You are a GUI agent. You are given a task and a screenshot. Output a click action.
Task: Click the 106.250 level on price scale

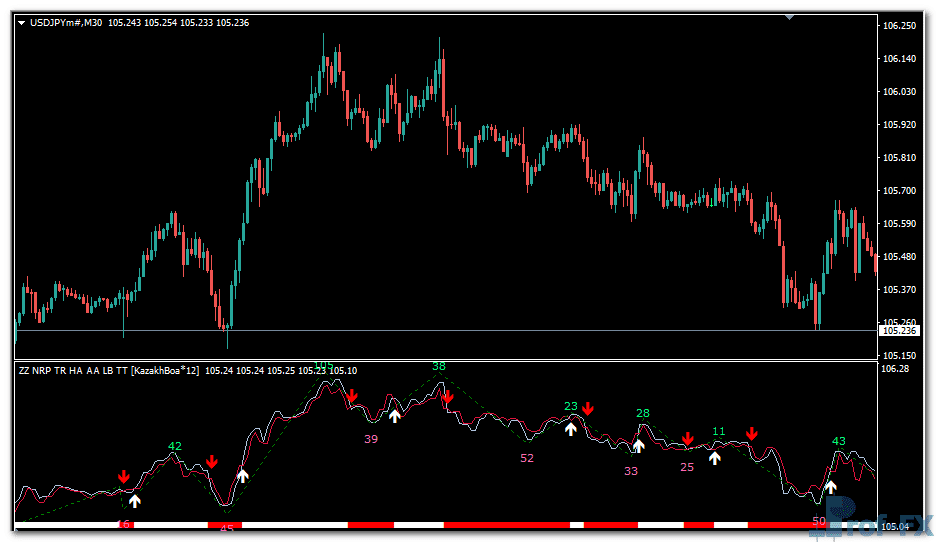[900, 26]
